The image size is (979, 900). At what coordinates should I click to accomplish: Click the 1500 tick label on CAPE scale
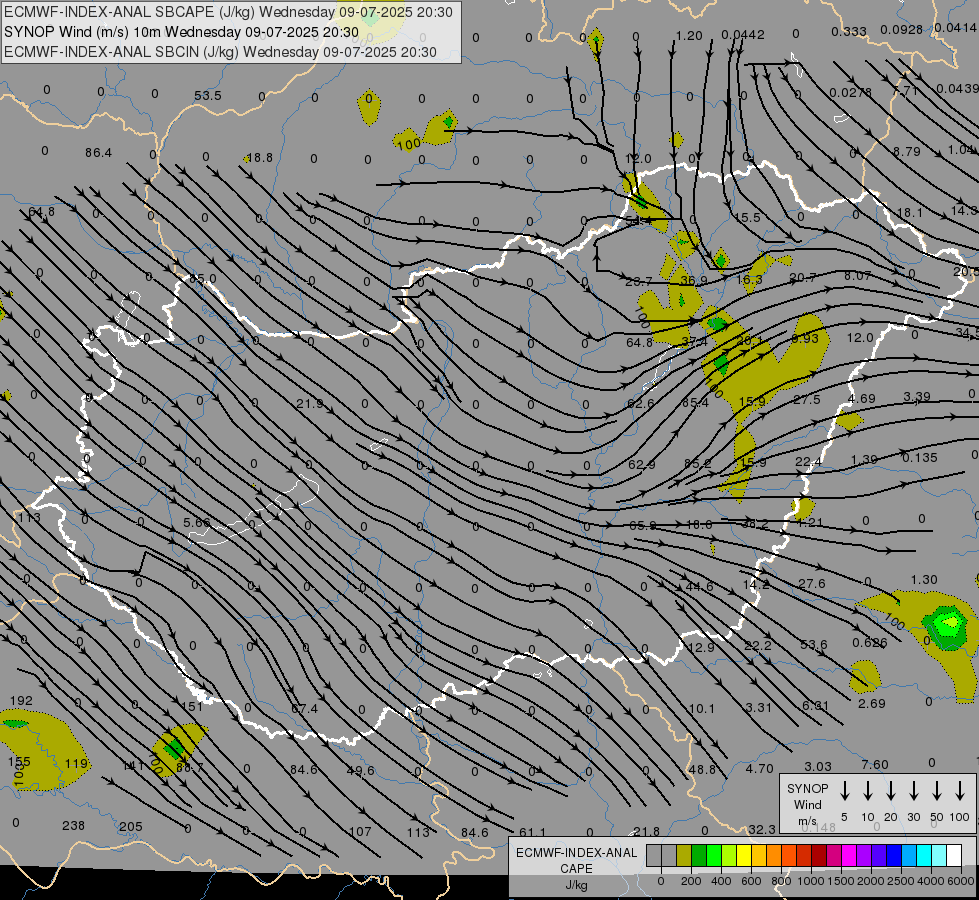point(841,881)
